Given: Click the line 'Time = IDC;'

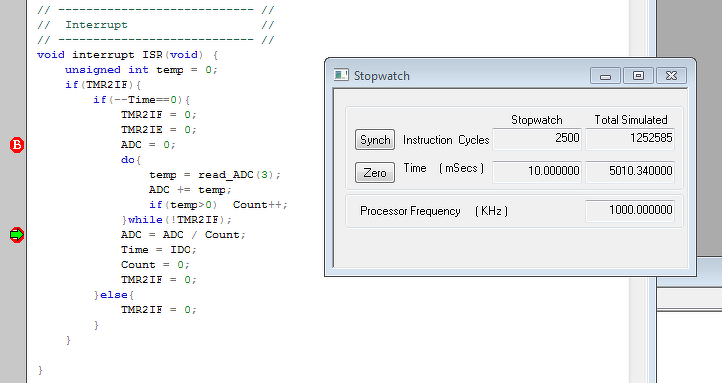Looking at the screenshot, I should click(x=159, y=250).
